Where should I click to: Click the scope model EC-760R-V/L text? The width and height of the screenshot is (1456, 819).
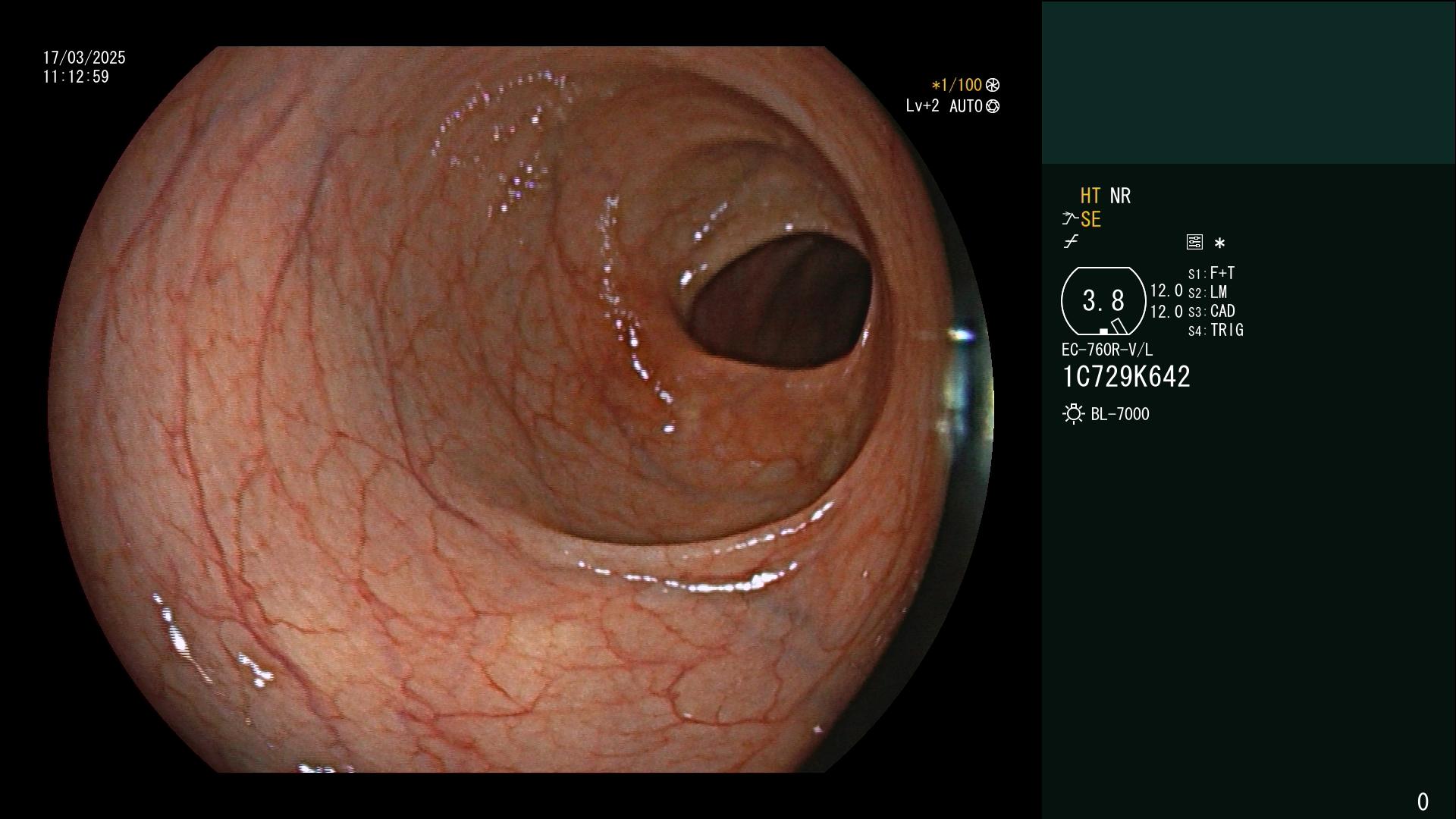(x=1107, y=350)
